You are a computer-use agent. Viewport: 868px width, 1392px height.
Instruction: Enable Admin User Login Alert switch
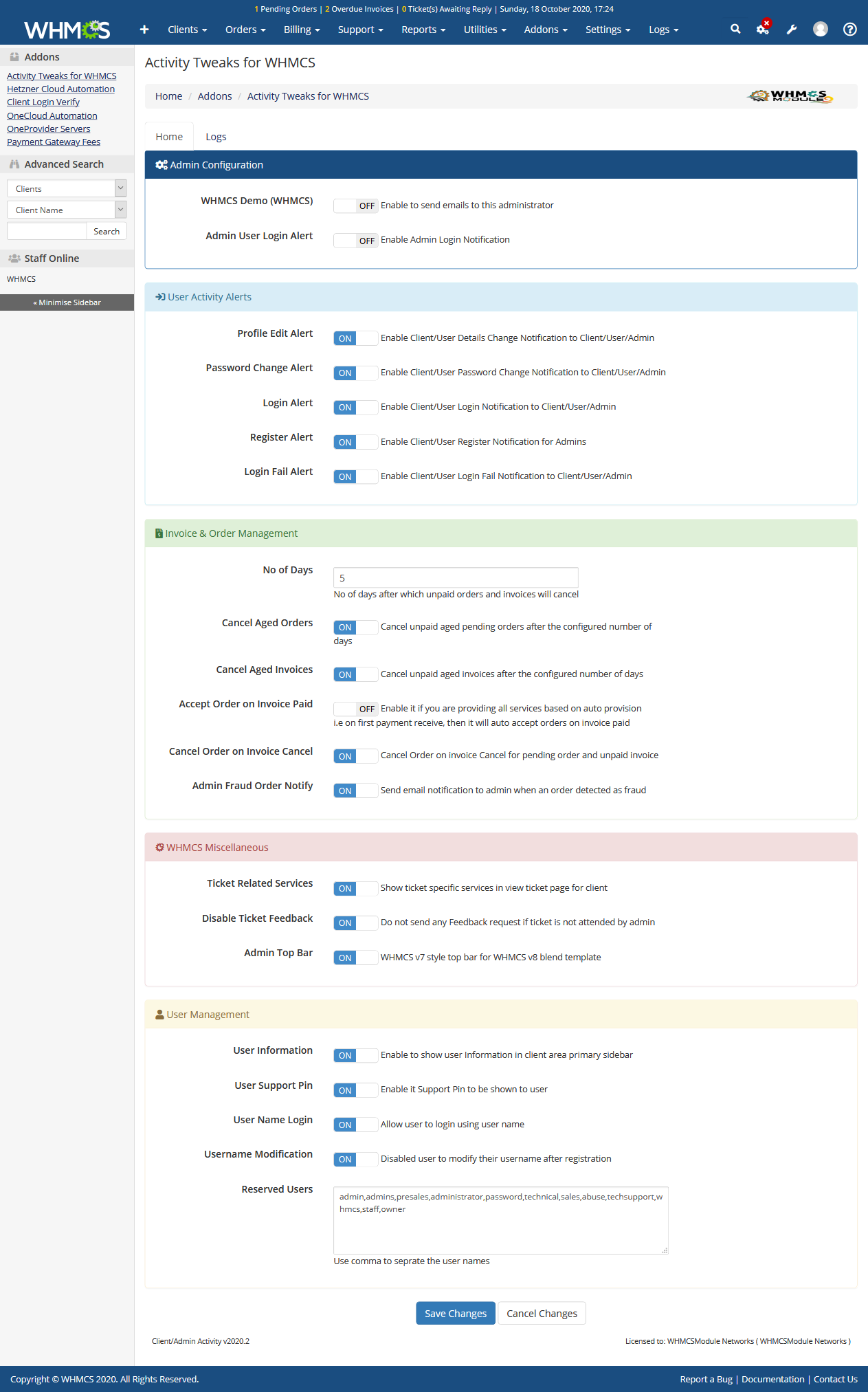click(x=355, y=241)
